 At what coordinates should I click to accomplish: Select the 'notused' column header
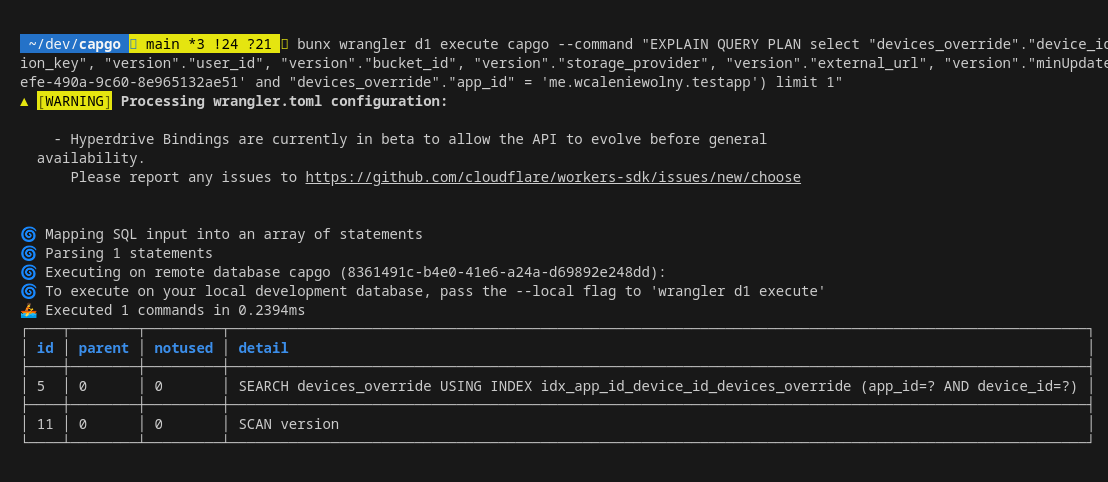pyautogui.click(x=183, y=348)
